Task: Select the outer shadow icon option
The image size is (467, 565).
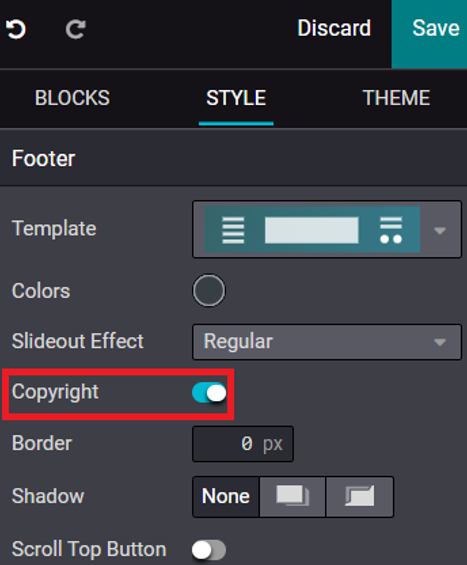Action: point(292,497)
